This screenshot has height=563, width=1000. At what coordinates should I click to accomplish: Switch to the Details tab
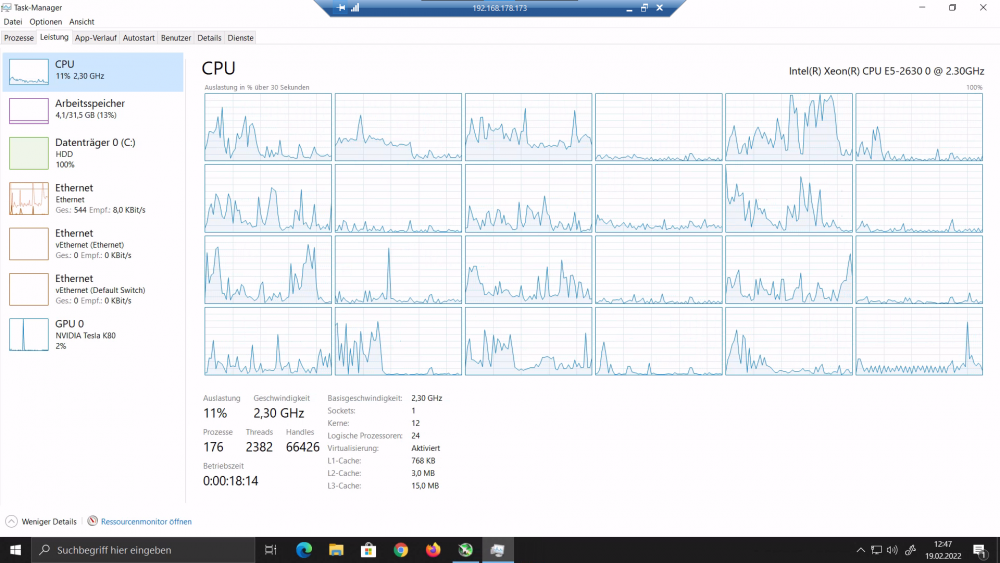(x=209, y=38)
